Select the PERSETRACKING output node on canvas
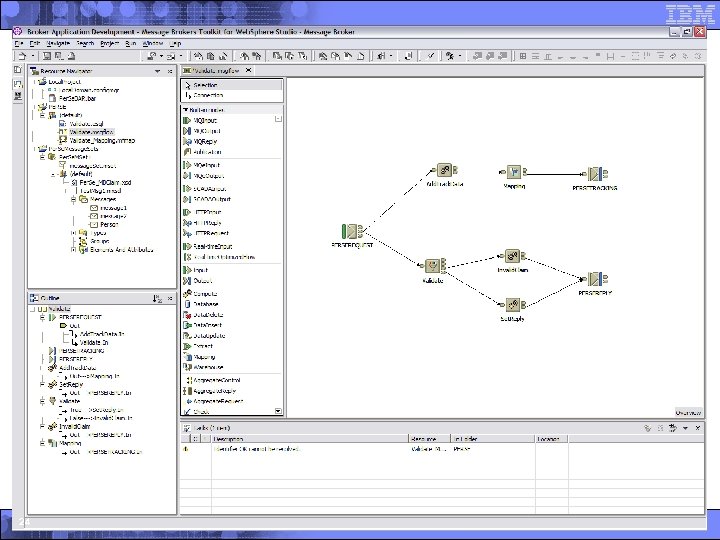 pos(595,174)
